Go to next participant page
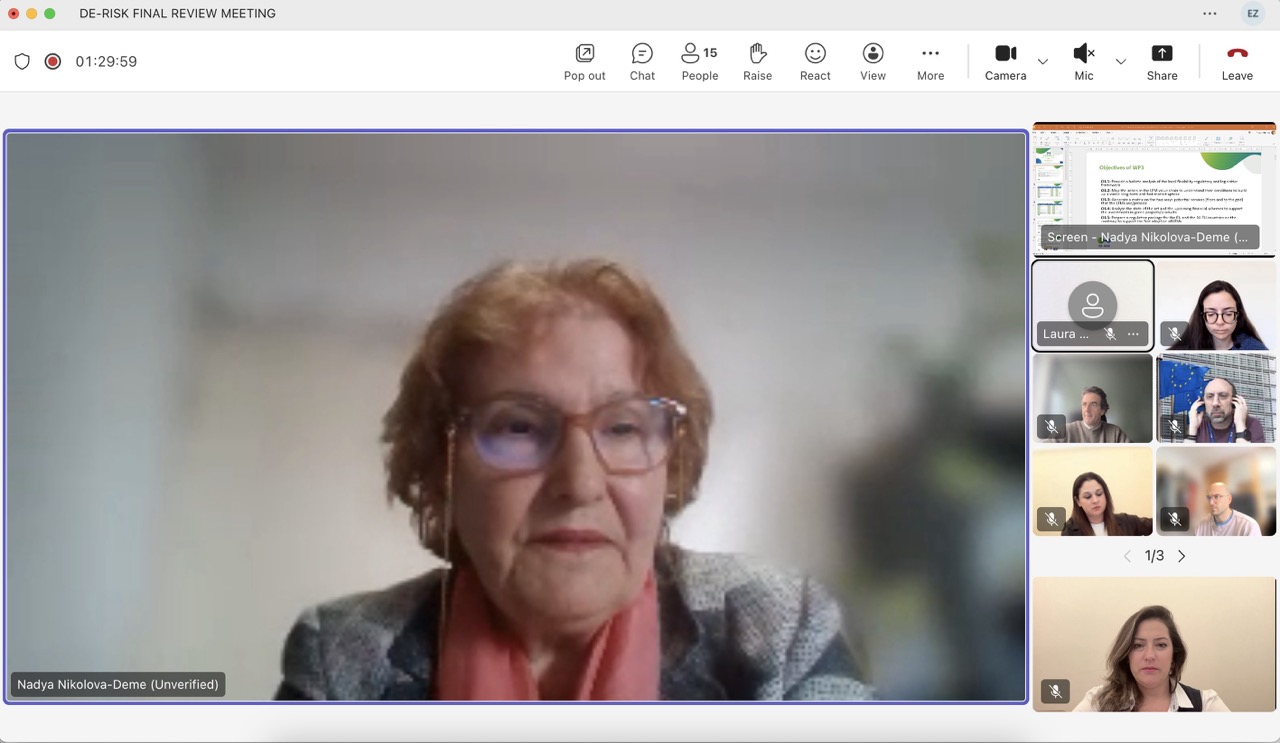This screenshot has height=743, width=1280. 1182,556
